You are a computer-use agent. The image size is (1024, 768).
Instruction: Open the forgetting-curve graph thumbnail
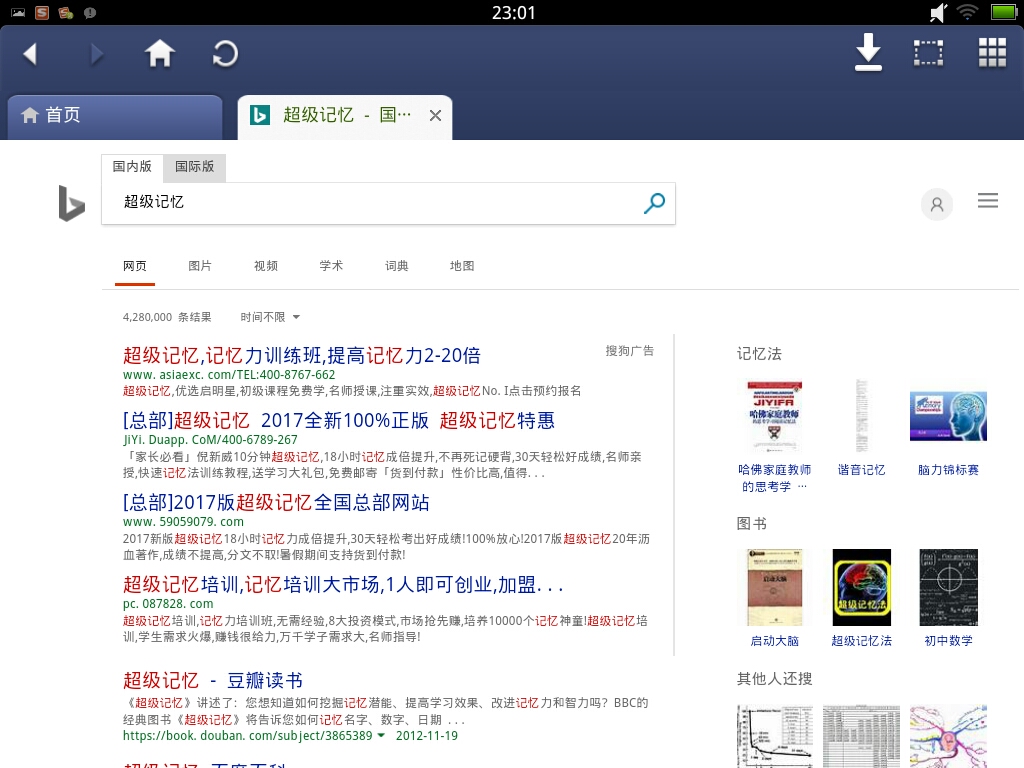click(x=775, y=736)
